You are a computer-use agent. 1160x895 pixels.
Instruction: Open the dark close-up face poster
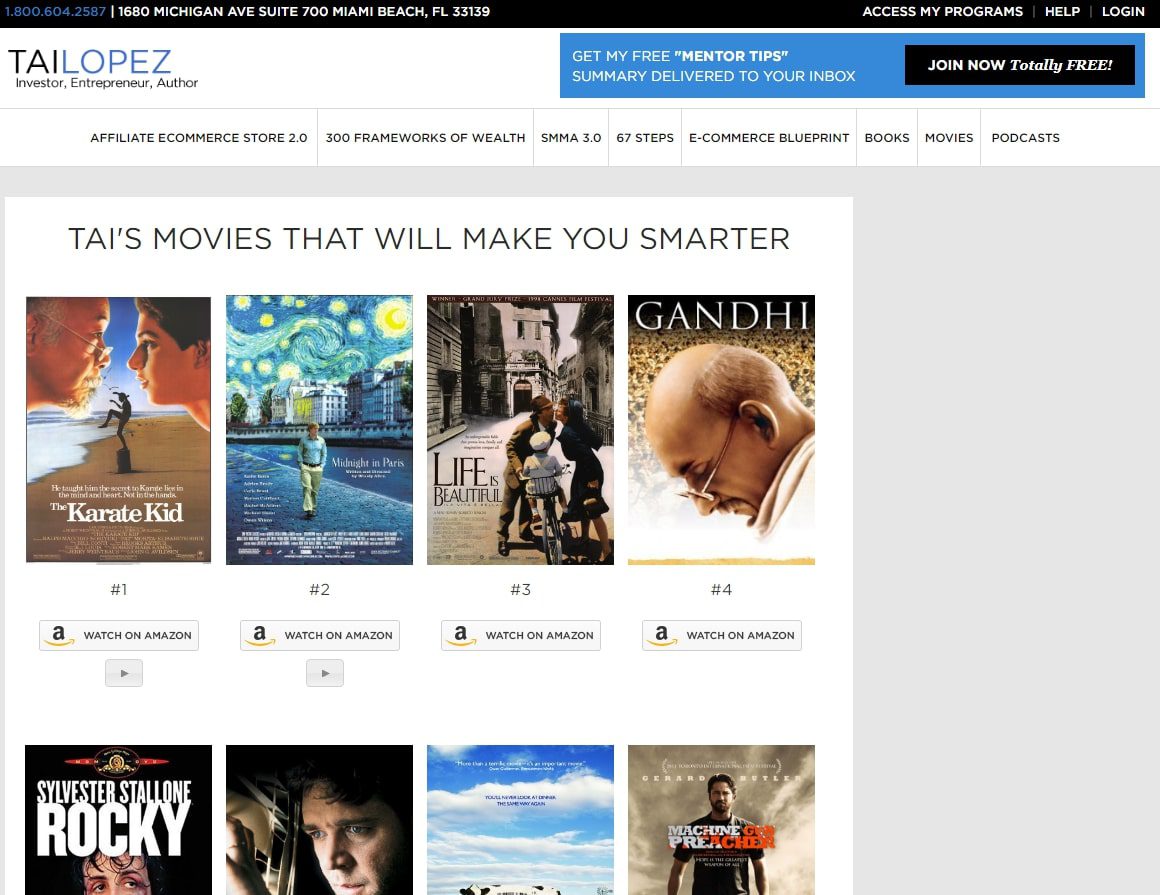[320, 820]
